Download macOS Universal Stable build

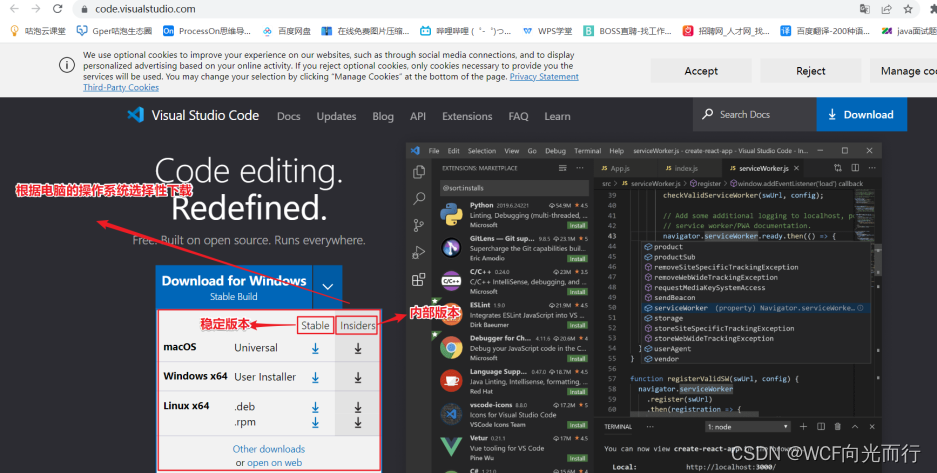click(x=315, y=349)
